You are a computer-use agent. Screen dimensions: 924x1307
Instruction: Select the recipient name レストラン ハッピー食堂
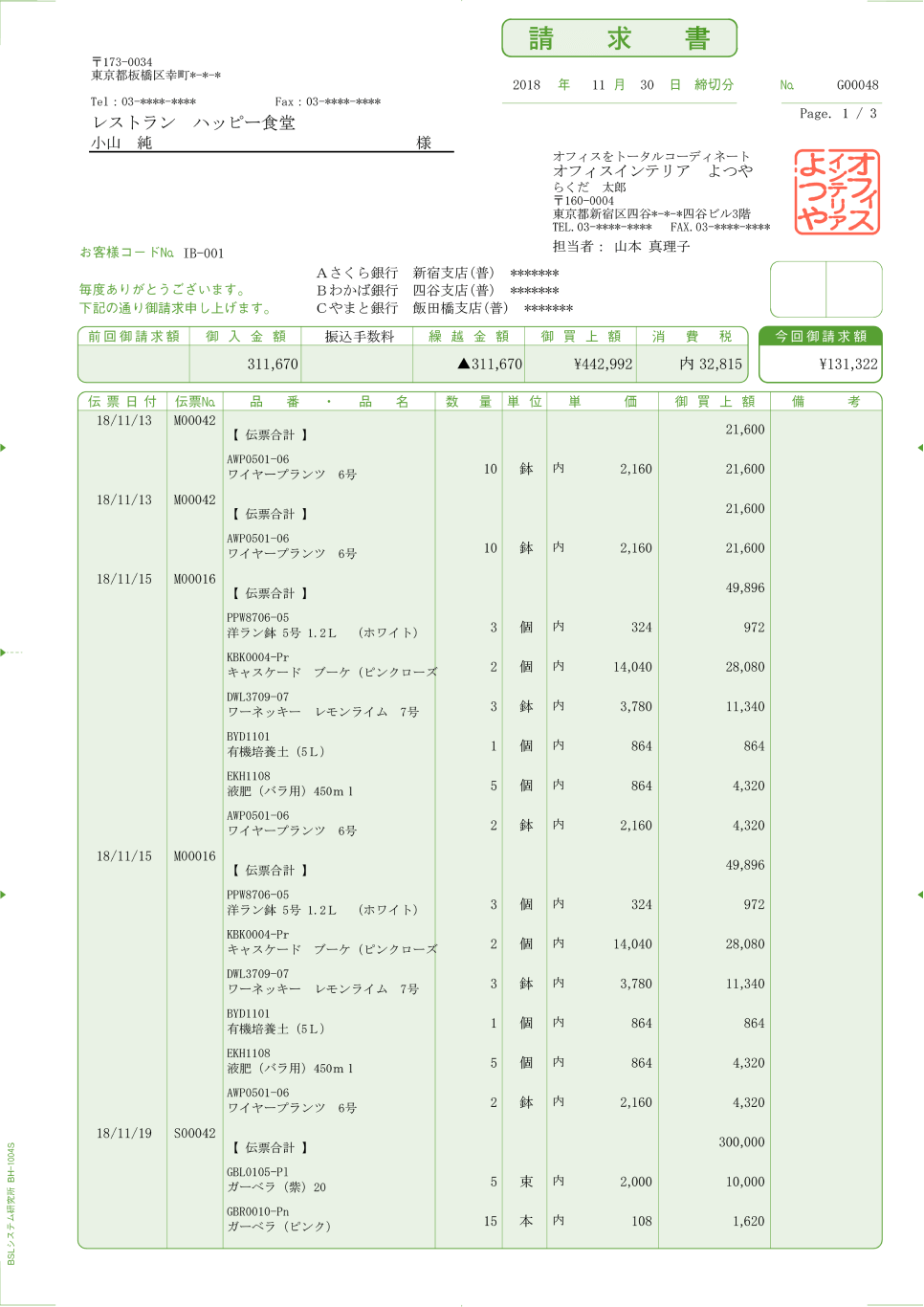194,122
